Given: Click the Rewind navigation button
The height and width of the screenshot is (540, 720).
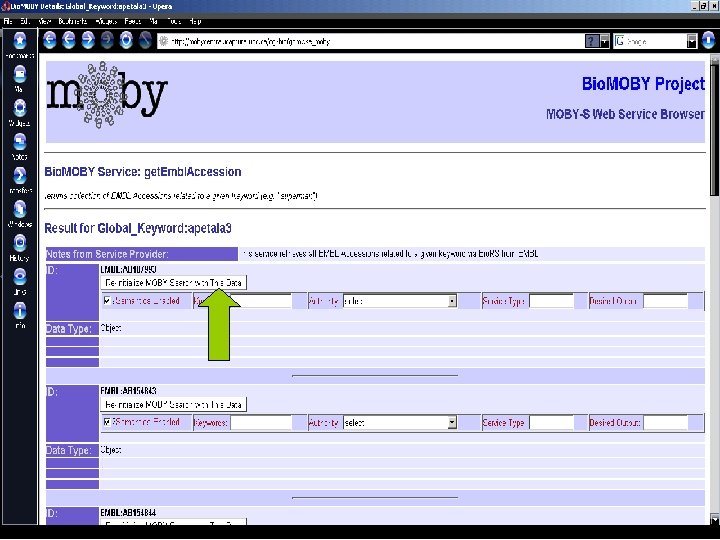Looking at the screenshot, I should pyautogui.click(x=50, y=40).
